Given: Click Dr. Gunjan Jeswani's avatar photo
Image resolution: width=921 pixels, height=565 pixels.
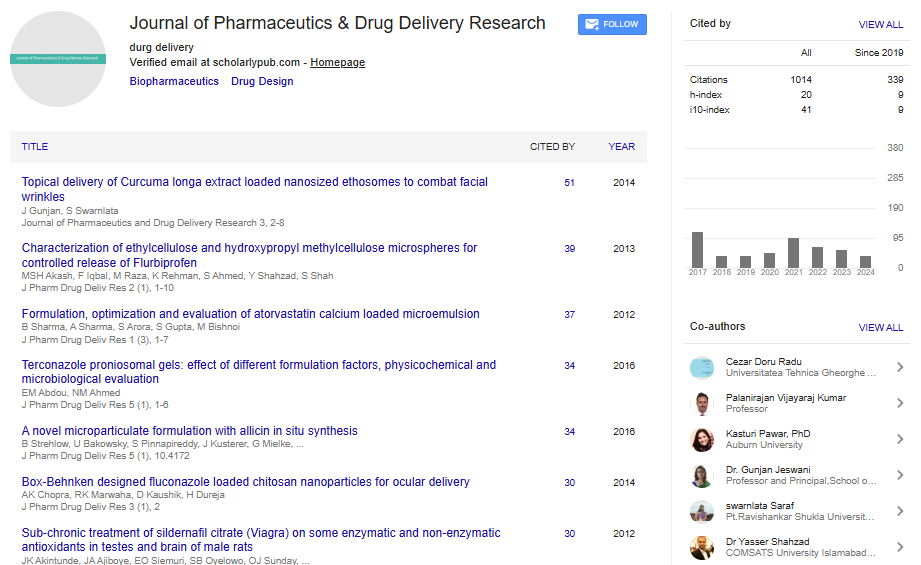Looking at the screenshot, I should point(702,475).
